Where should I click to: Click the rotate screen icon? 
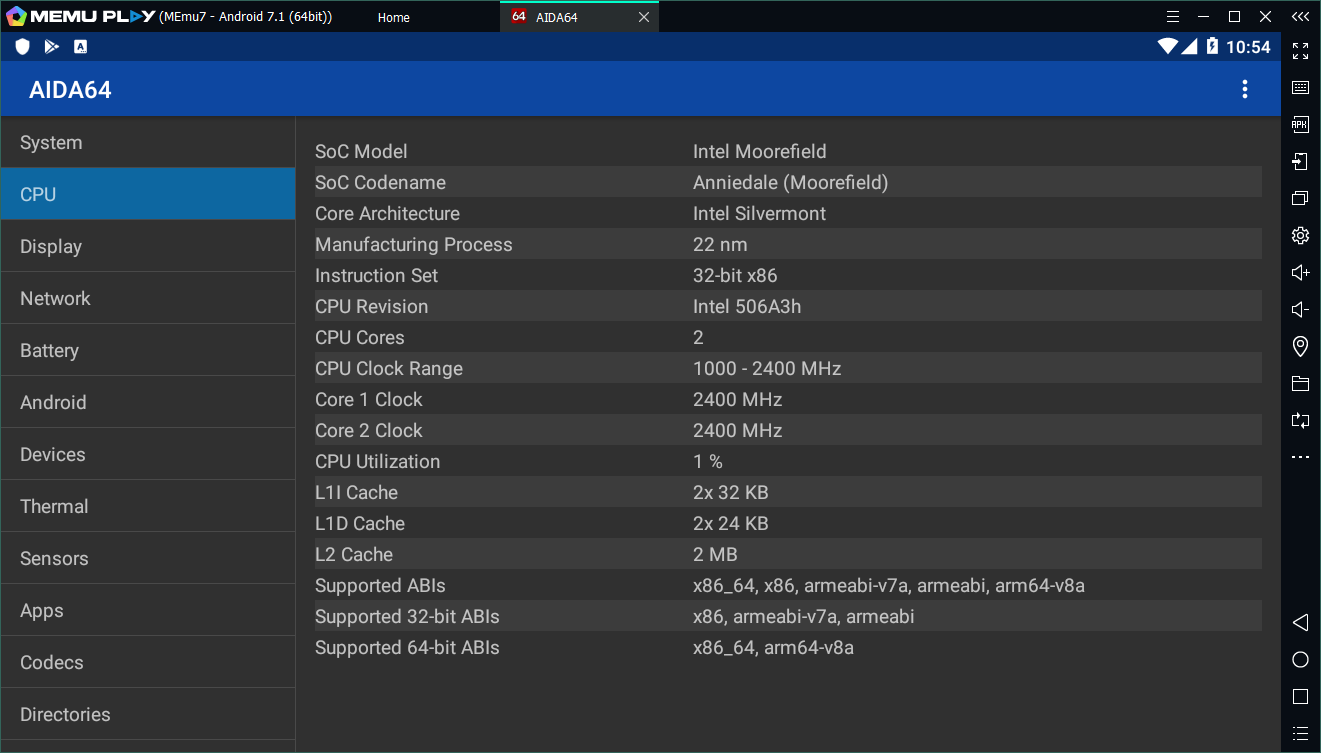pos(1300,421)
